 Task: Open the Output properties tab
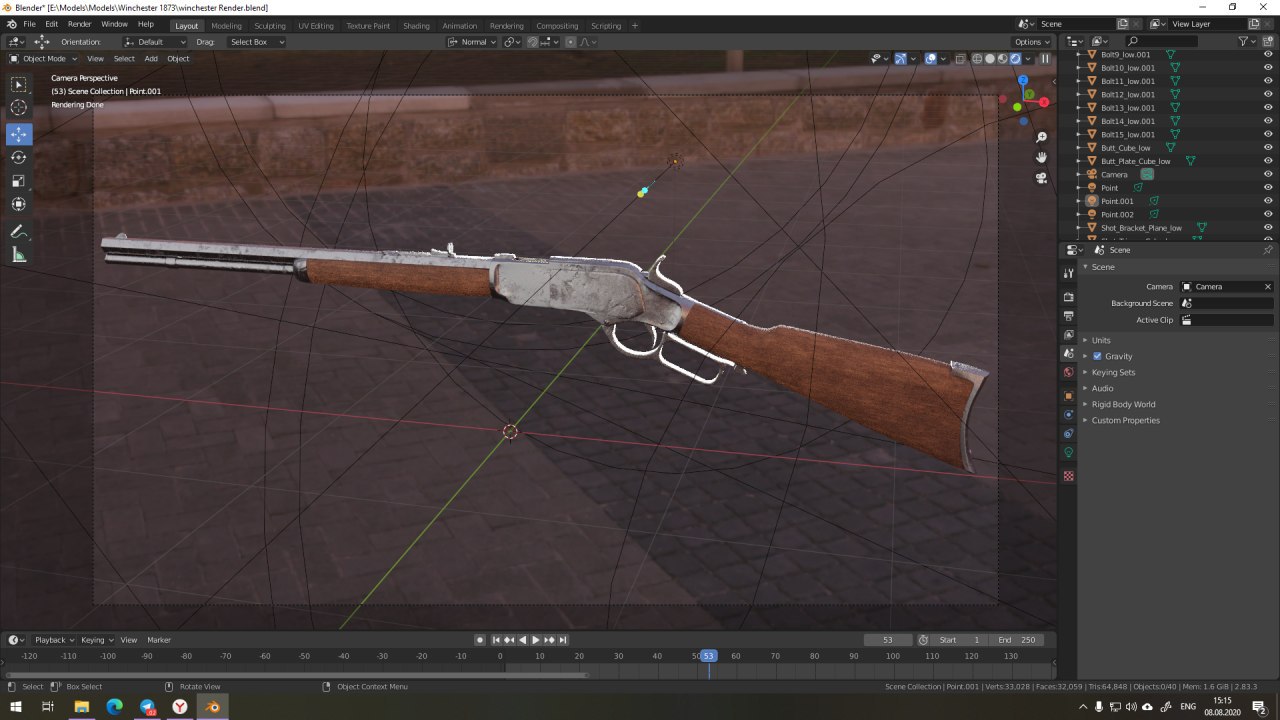point(1068,316)
